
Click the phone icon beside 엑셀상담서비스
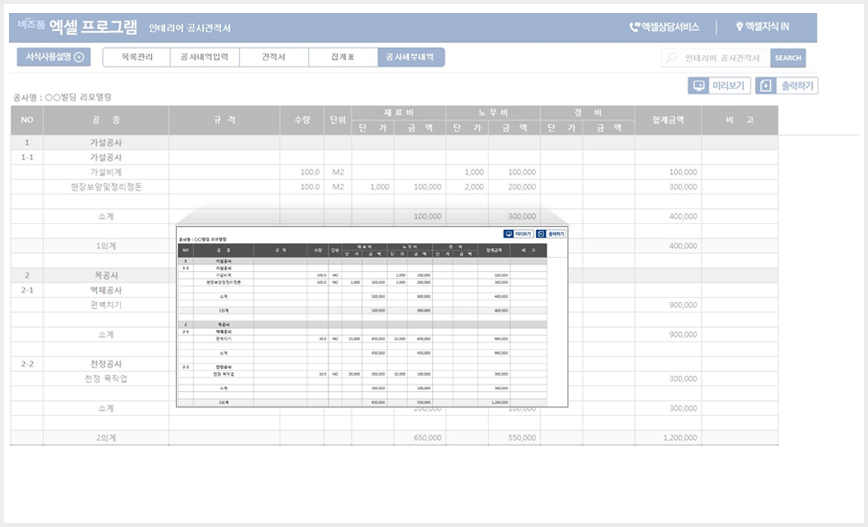pyautogui.click(x=634, y=27)
